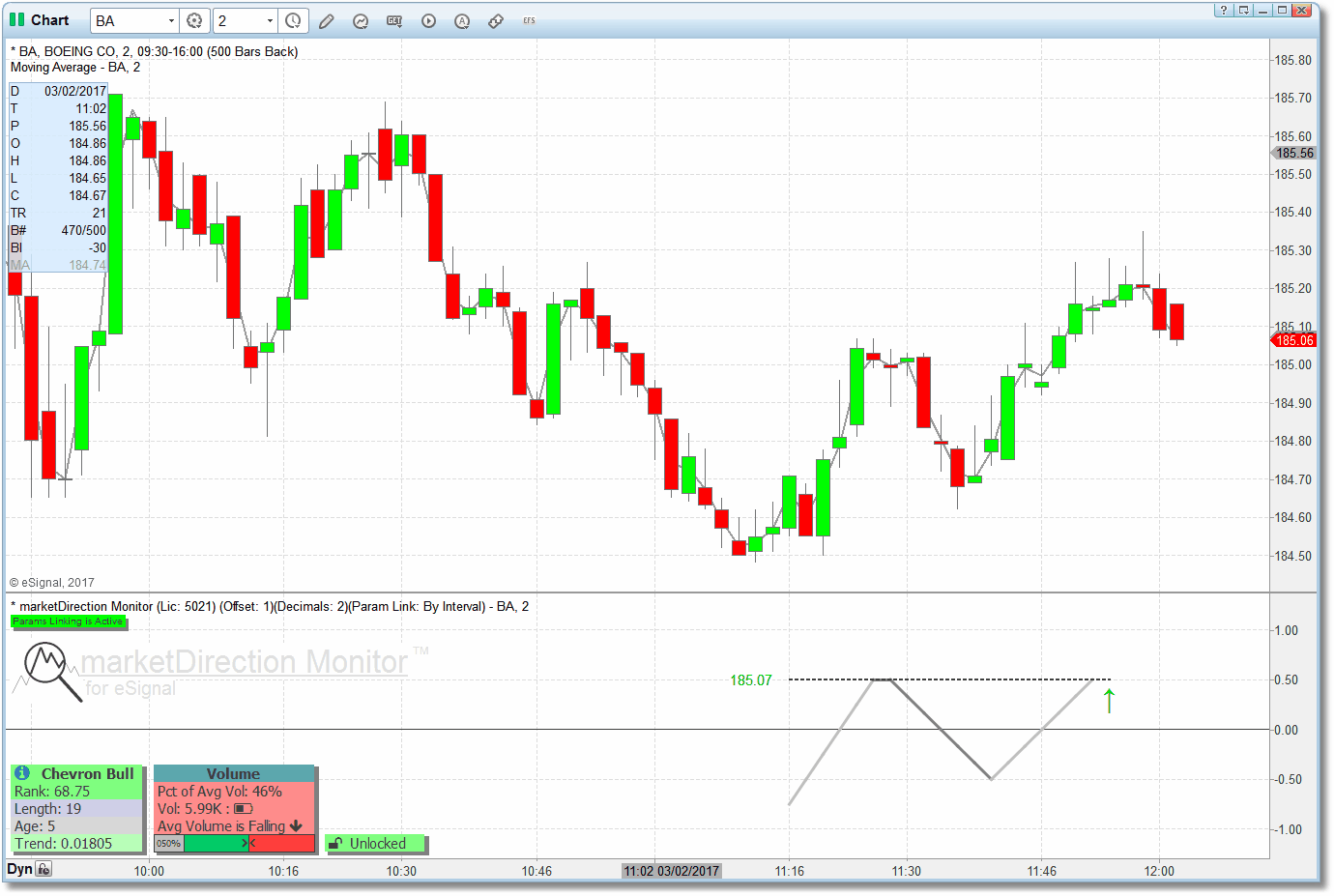Click the Volume panel header
The height and width of the screenshot is (896, 1334).
234,773
